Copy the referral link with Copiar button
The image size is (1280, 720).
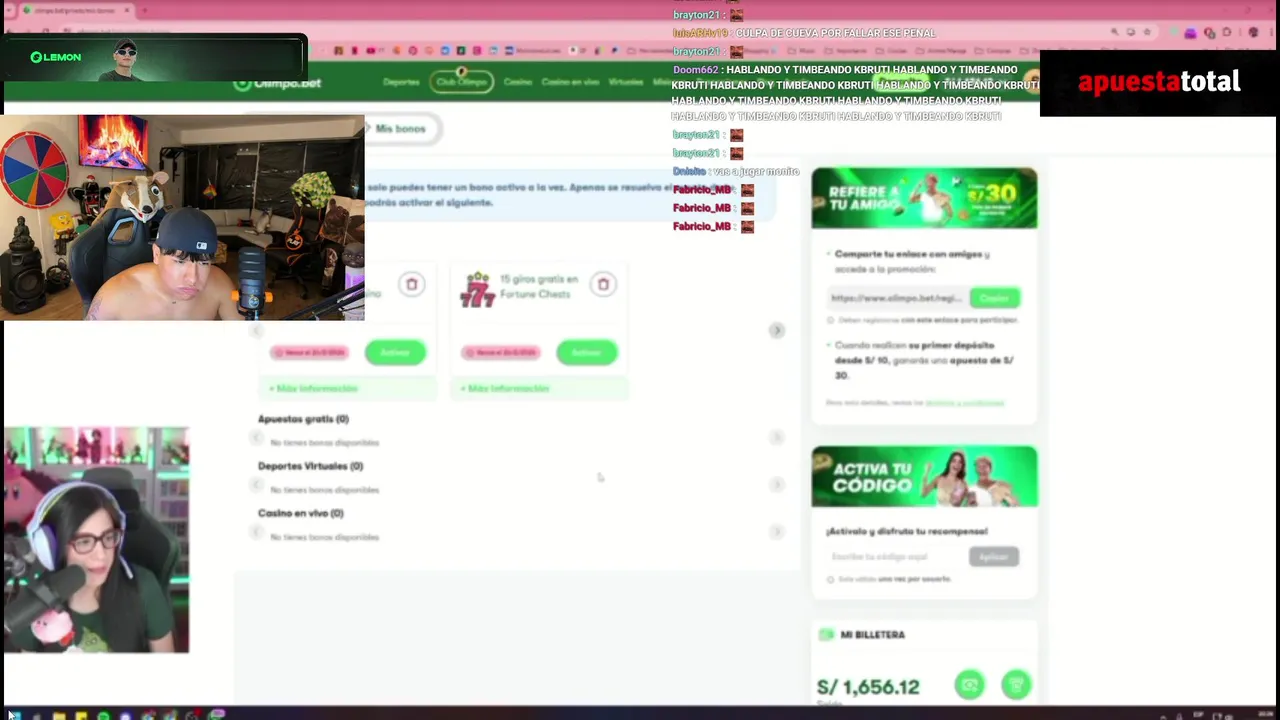[x=994, y=298]
